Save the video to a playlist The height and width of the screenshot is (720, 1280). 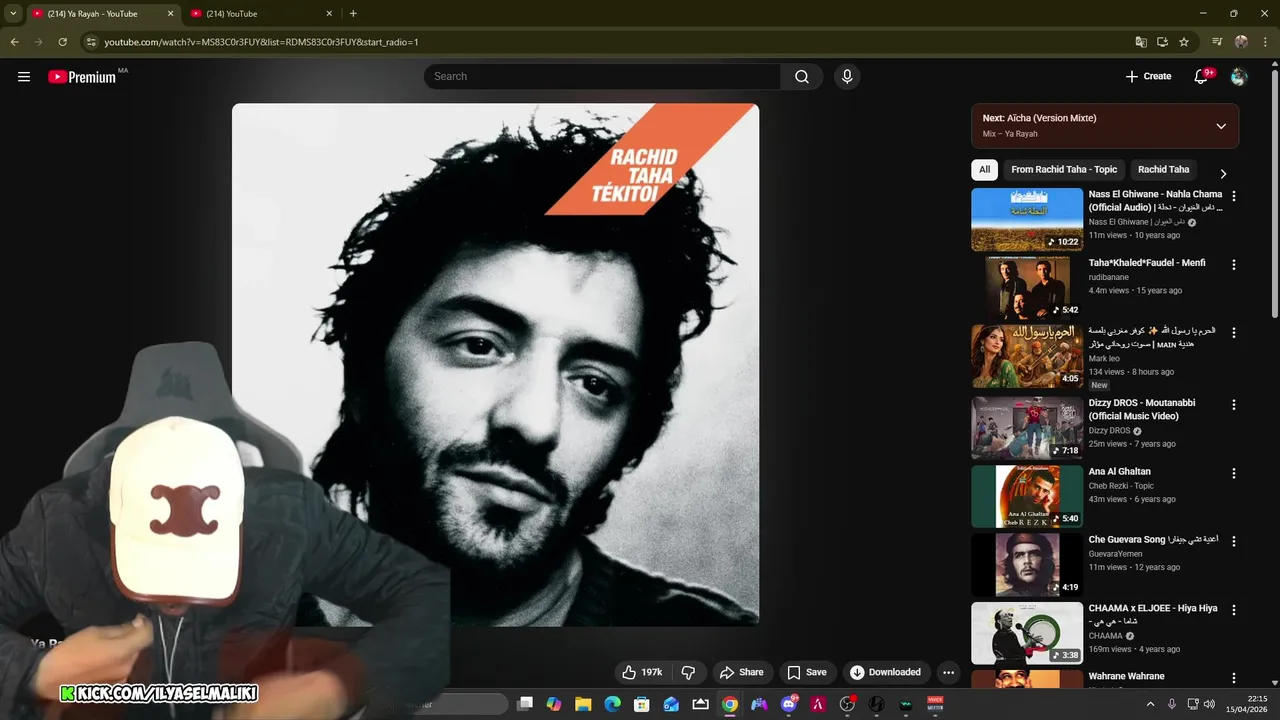click(806, 672)
